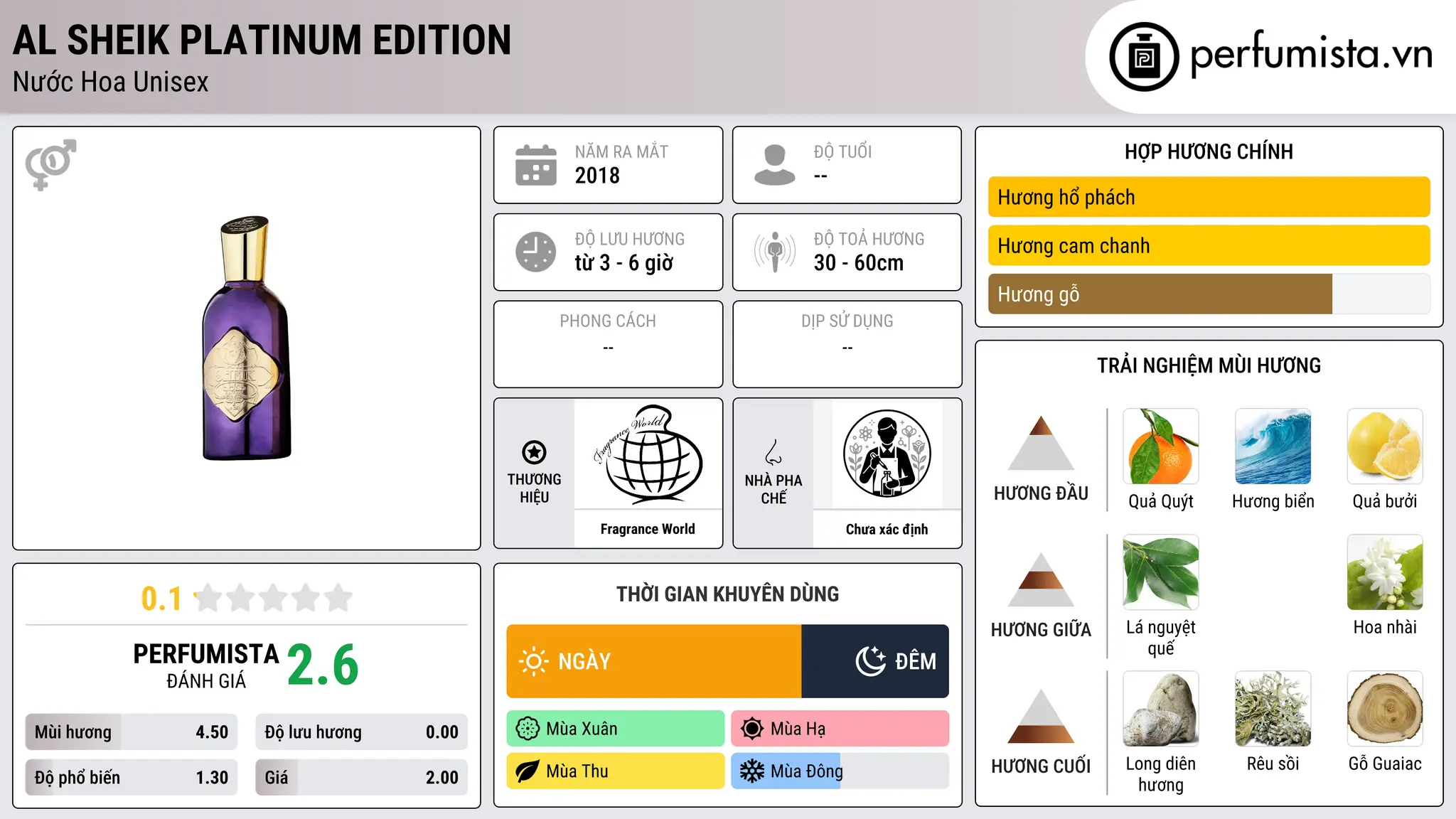
Task: Click the clock icon beside Độ lưu hương
Action: click(x=536, y=252)
